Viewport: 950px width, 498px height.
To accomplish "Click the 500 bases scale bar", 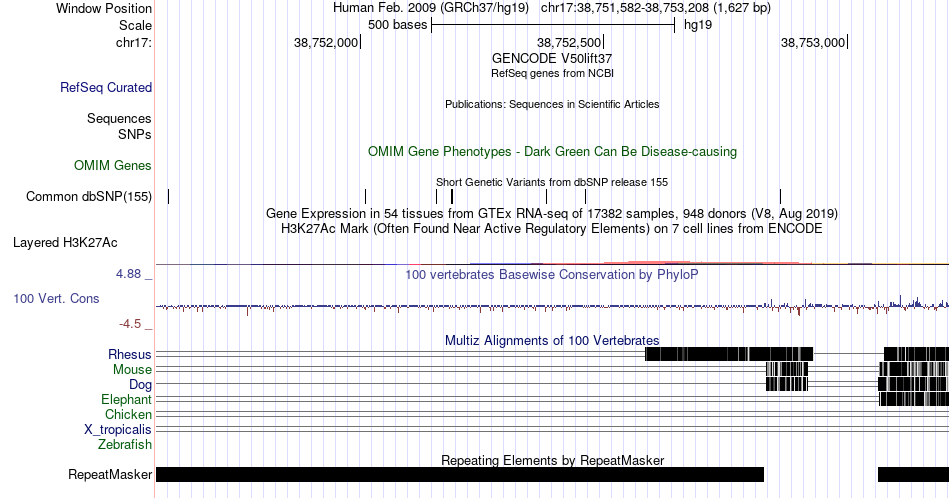I will (553, 25).
